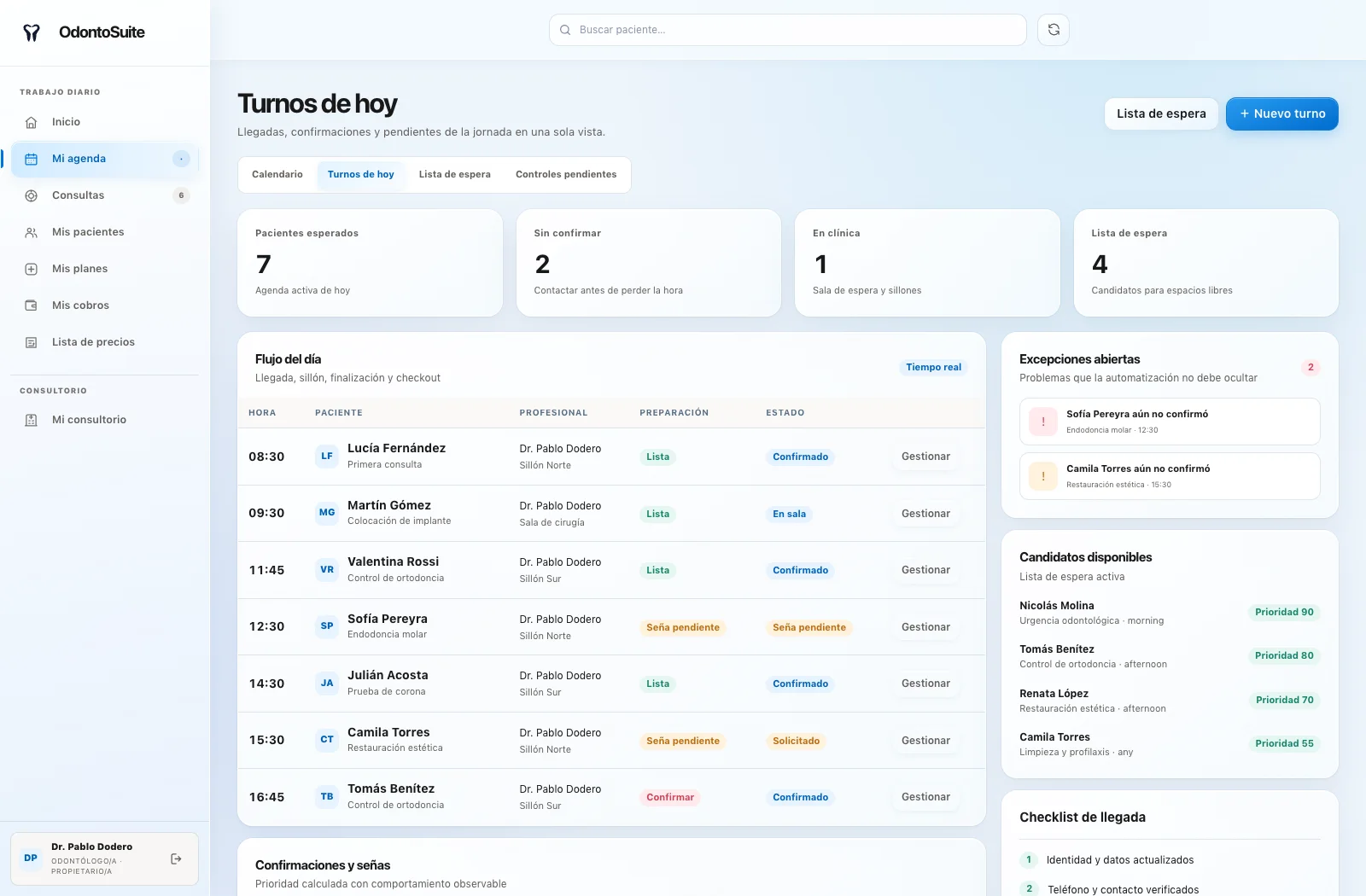Switch to the Calendario tab

pyautogui.click(x=277, y=174)
